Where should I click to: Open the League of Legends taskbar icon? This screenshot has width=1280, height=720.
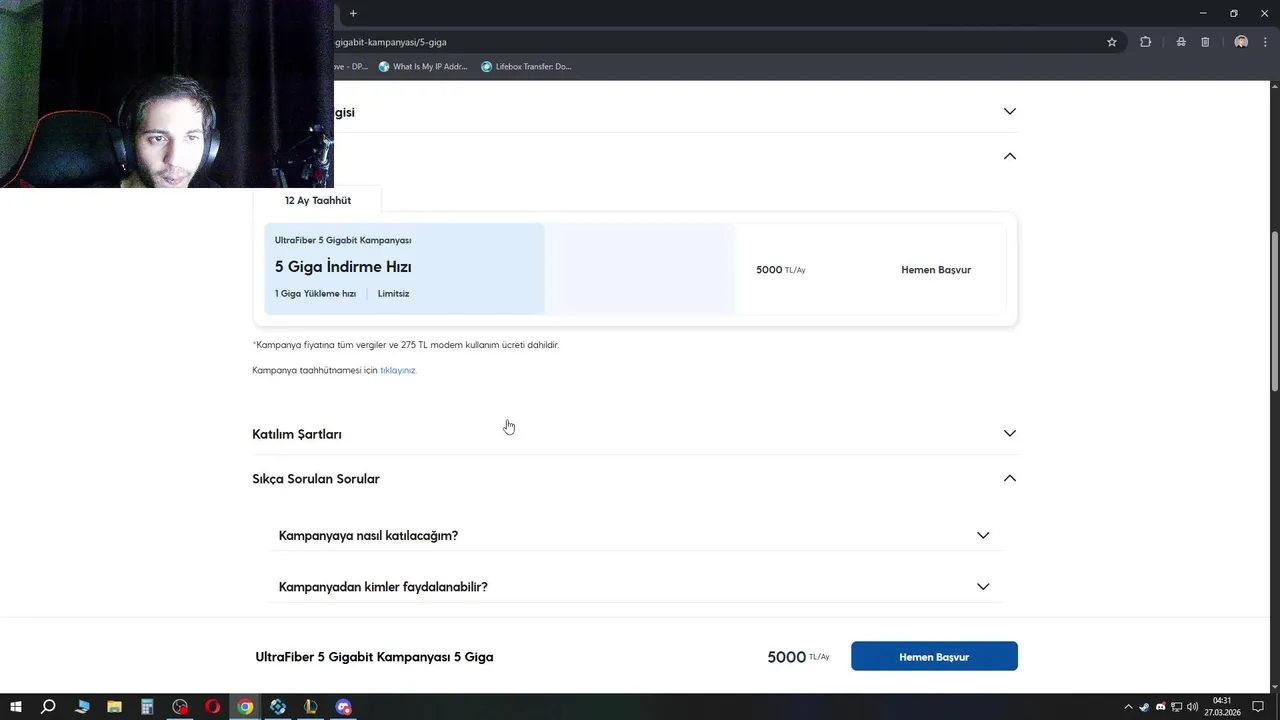coord(311,707)
